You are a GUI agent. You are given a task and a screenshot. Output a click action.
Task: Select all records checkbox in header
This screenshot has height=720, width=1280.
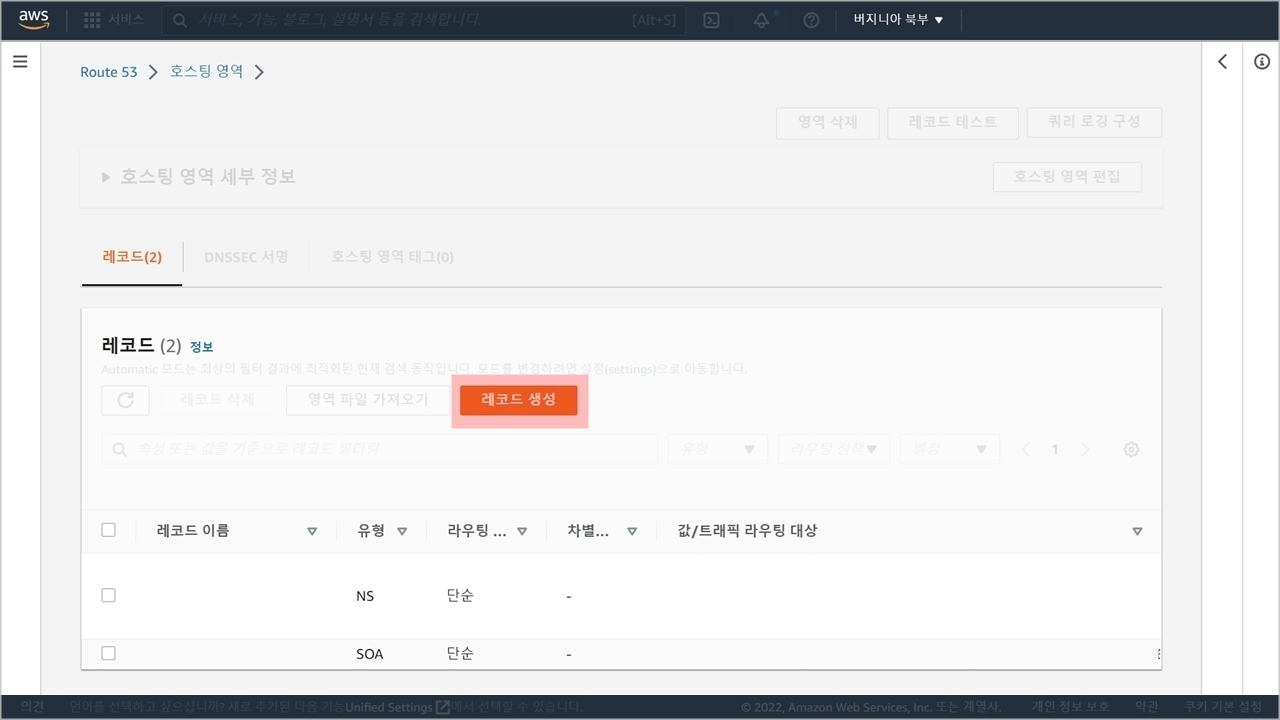pyautogui.click(x=109, y=530)
